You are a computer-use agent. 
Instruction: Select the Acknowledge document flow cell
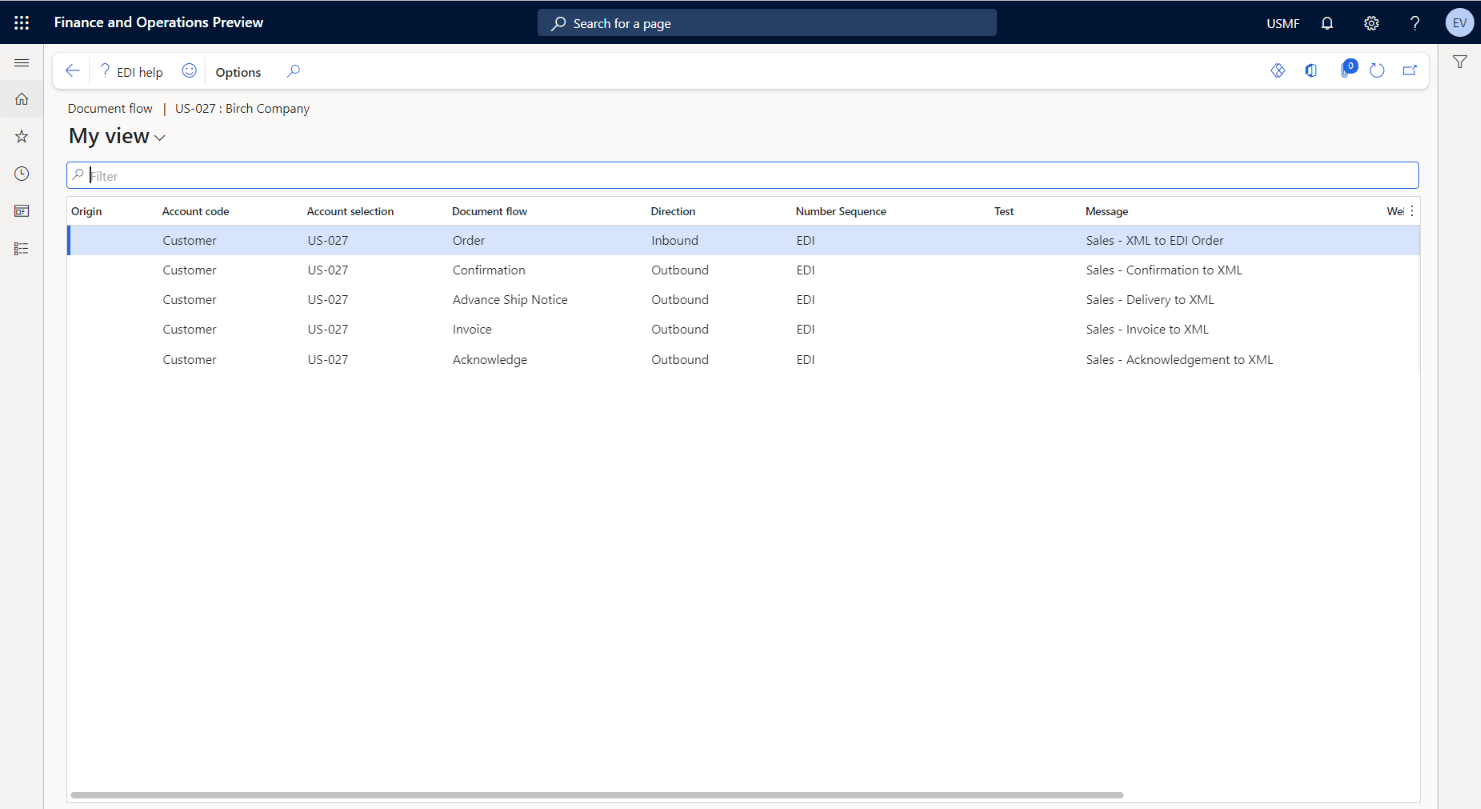490,359
